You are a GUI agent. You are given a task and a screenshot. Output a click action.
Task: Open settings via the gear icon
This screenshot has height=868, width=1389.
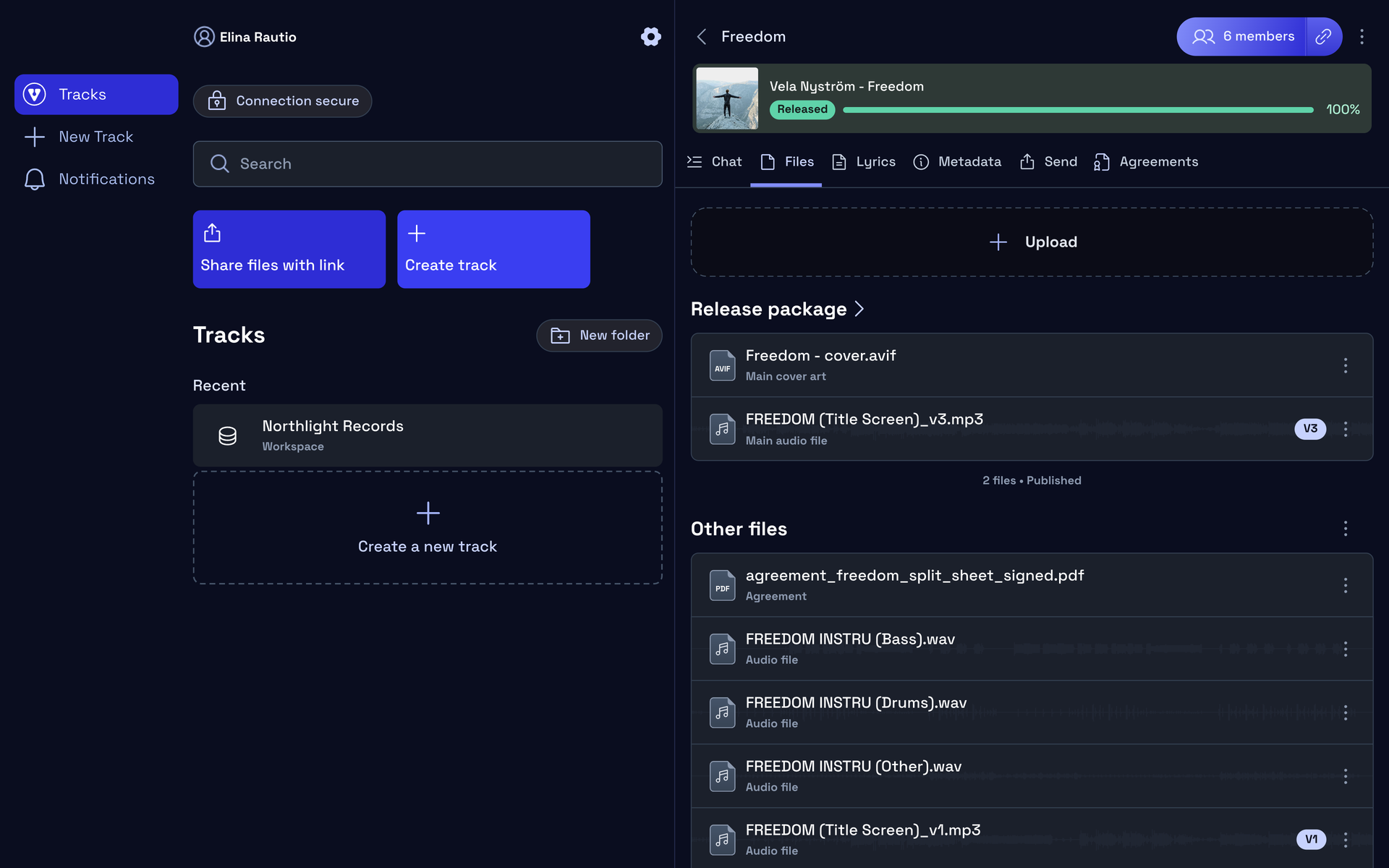tap(650, 37)
